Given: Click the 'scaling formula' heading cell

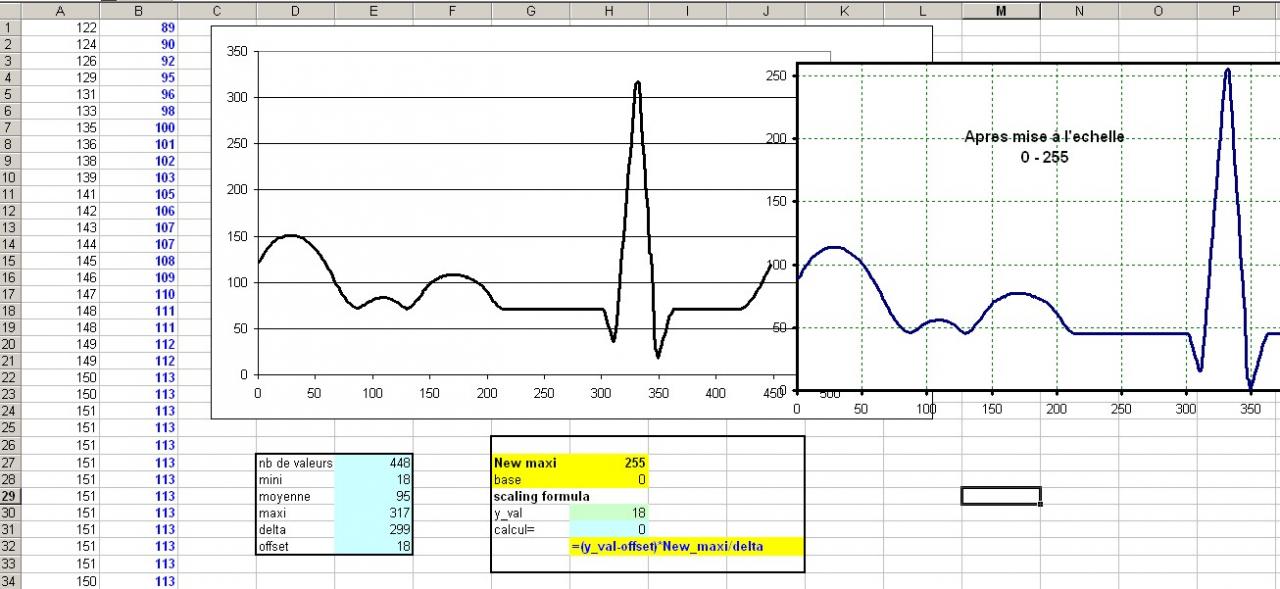Looking at the screenshot, I should click(x=541, y=496).
